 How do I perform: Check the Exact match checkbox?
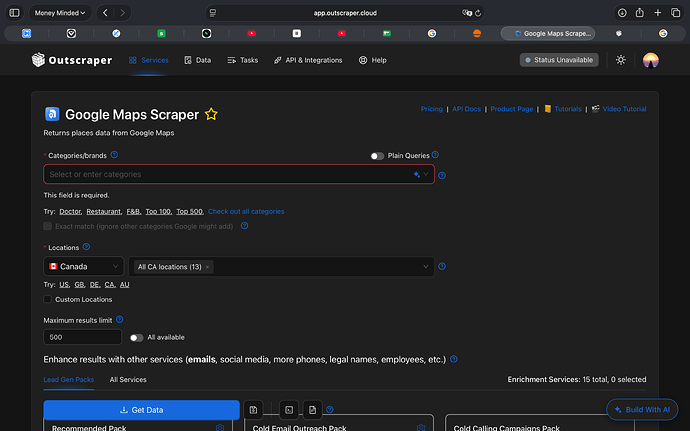click(x=48, y=226)
